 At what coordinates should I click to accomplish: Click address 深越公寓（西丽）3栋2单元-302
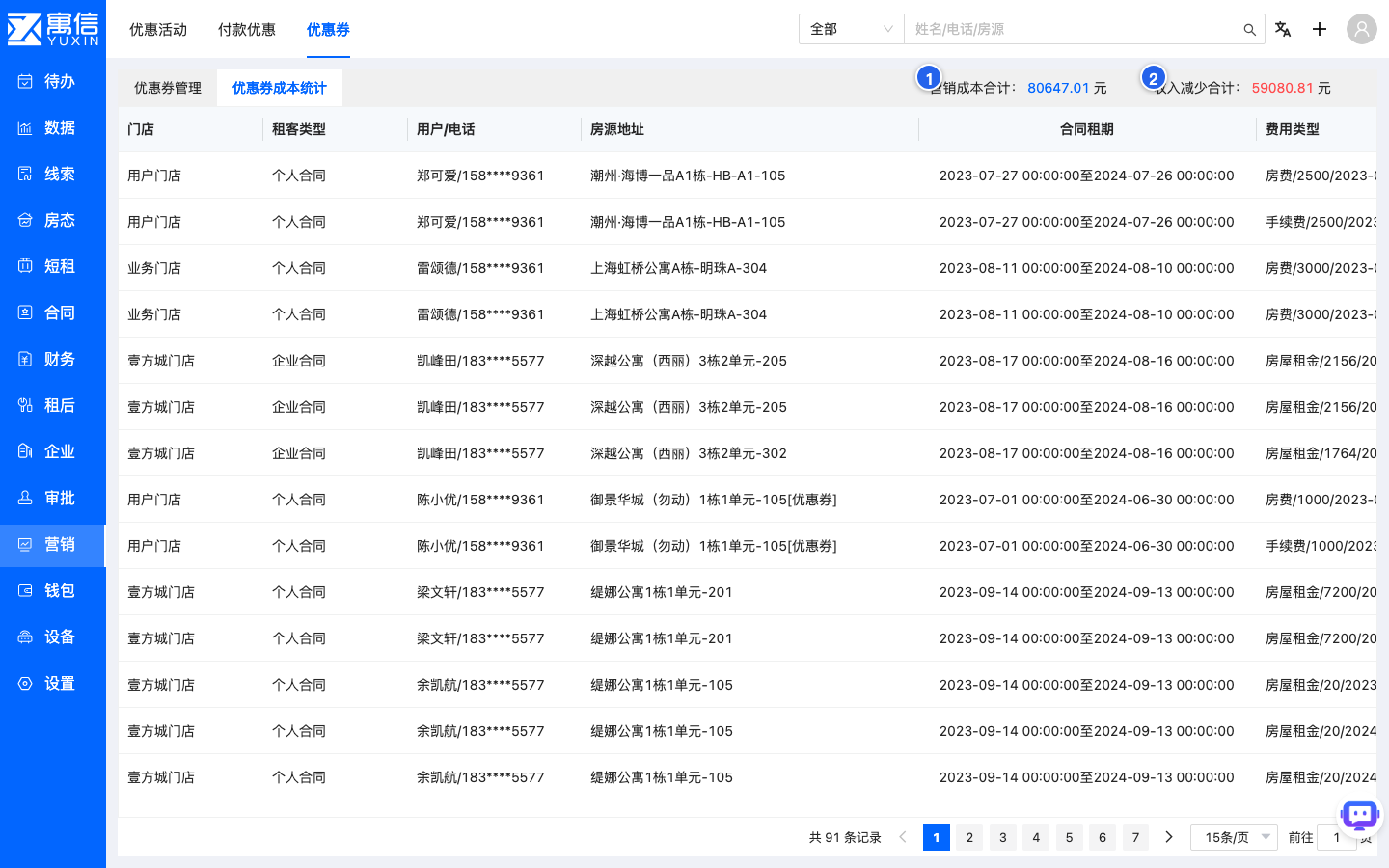pos(689,453)
